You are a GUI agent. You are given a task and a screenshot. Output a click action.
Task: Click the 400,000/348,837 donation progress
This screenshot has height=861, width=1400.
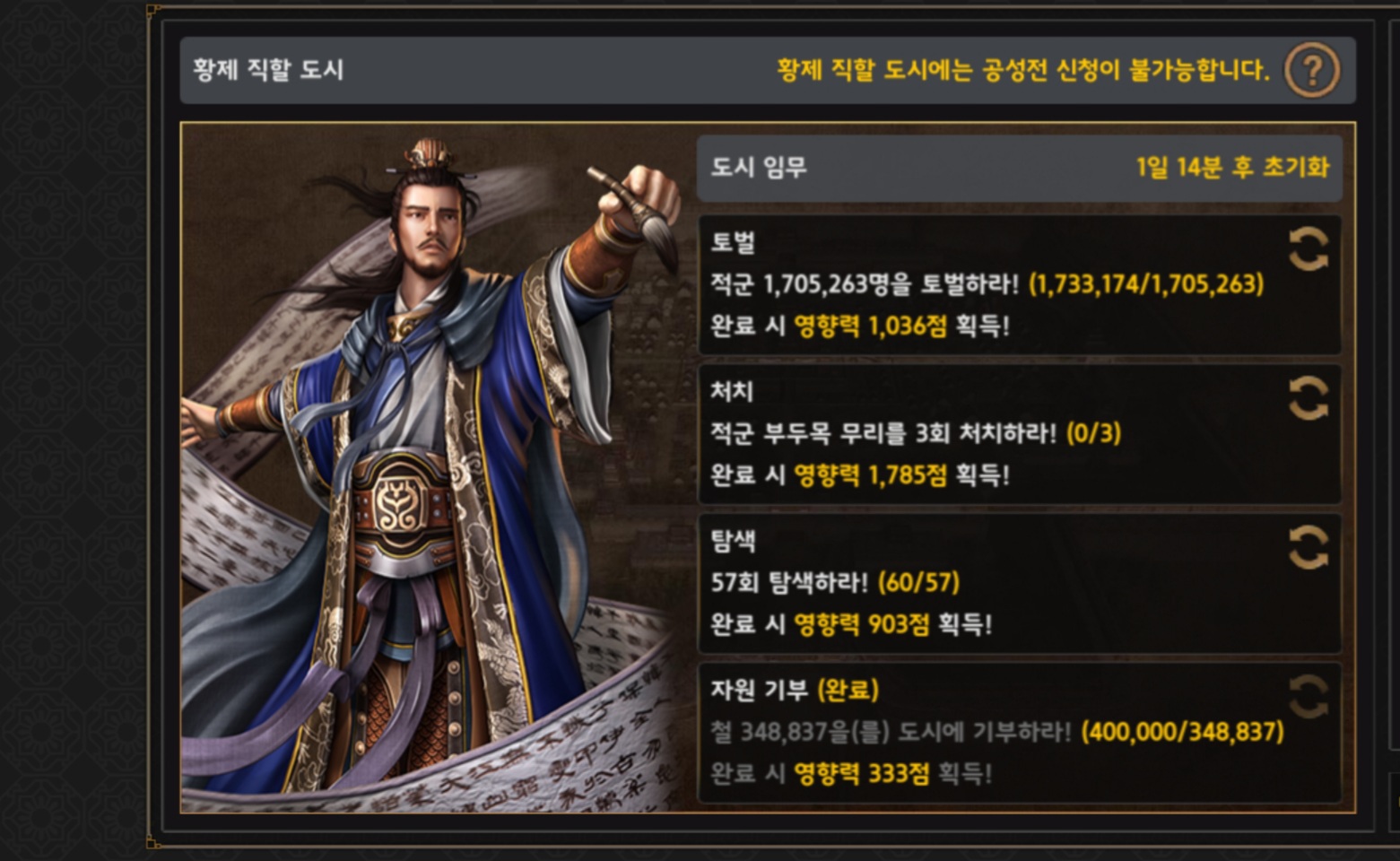coord(1182,732)
